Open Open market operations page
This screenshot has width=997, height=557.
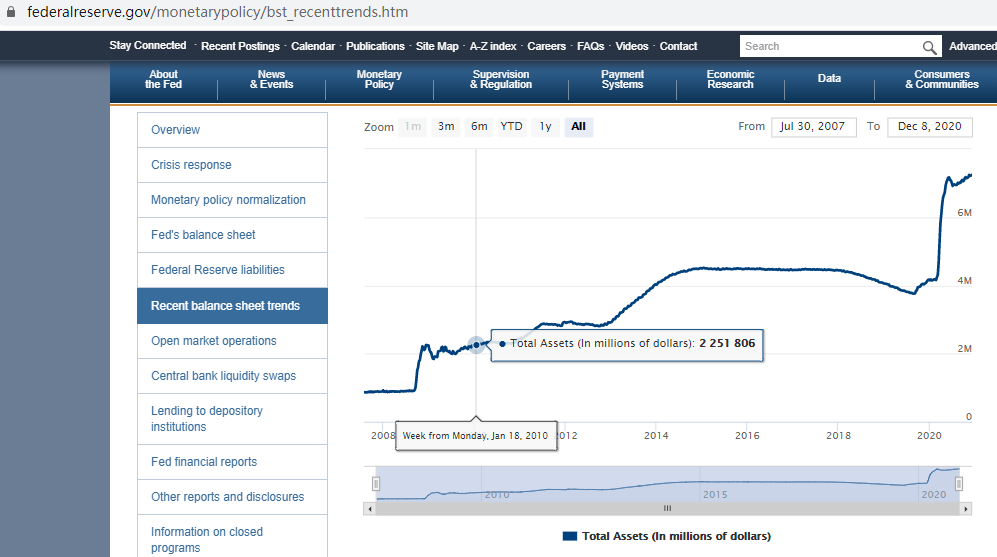coord(232,341)
